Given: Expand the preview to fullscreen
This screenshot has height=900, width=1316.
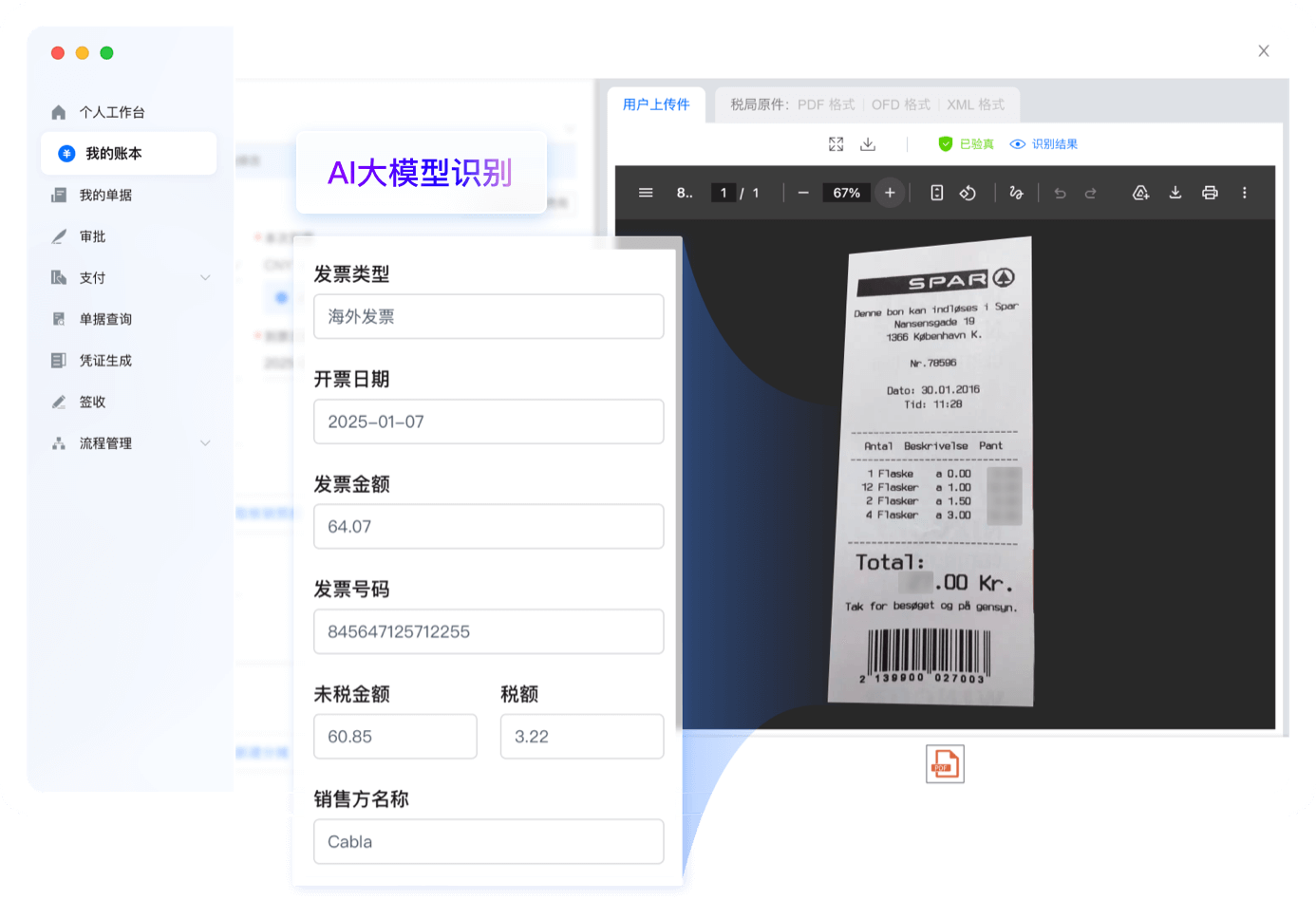Looking at the screenshot, I should (x=836, y=144).
